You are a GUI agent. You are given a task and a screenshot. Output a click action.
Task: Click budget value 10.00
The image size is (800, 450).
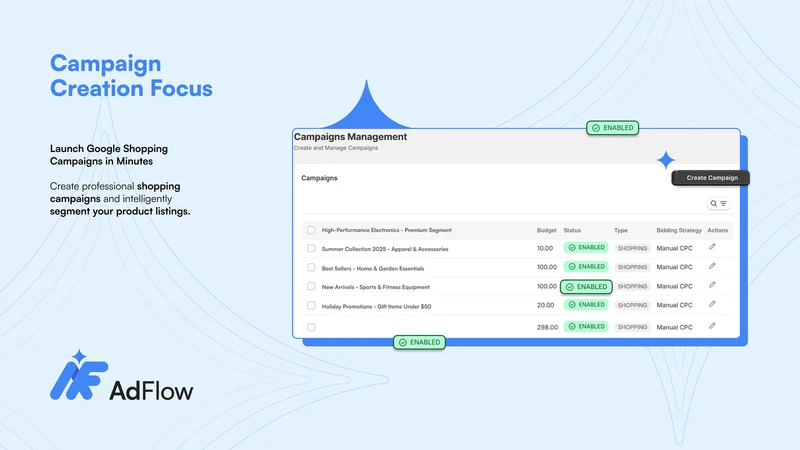545,248
